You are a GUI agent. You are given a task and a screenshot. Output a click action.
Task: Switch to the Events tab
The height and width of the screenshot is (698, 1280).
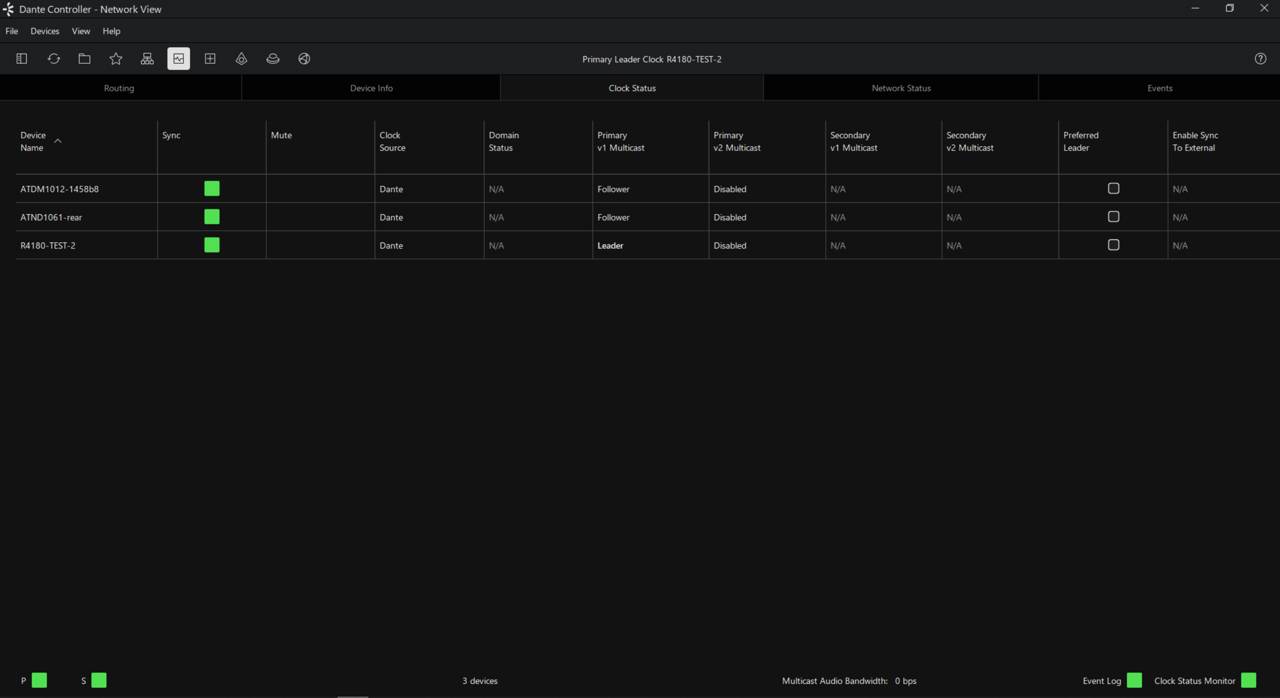pos(1160,88)
